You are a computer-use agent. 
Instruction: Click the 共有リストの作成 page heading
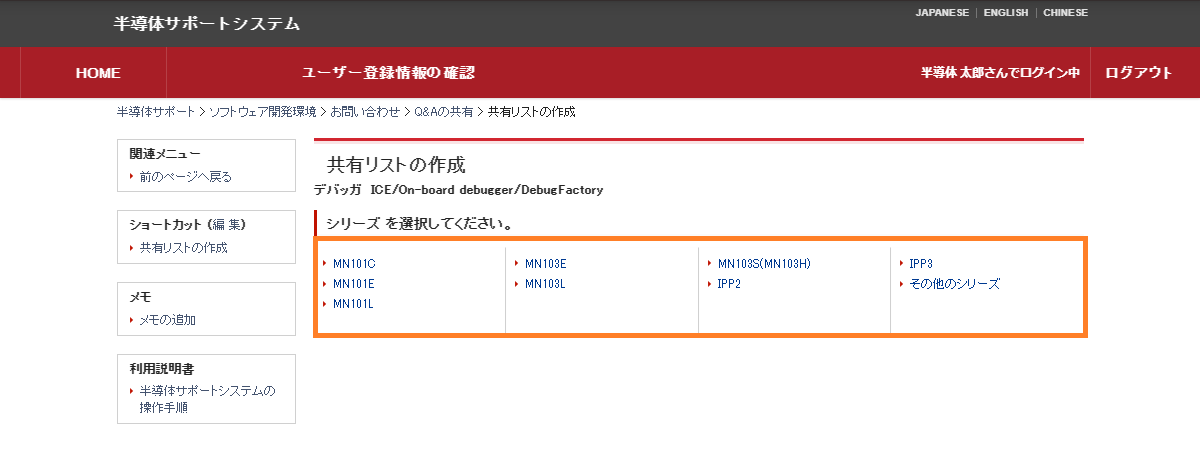pyautogui.click(x=396, y=165)
